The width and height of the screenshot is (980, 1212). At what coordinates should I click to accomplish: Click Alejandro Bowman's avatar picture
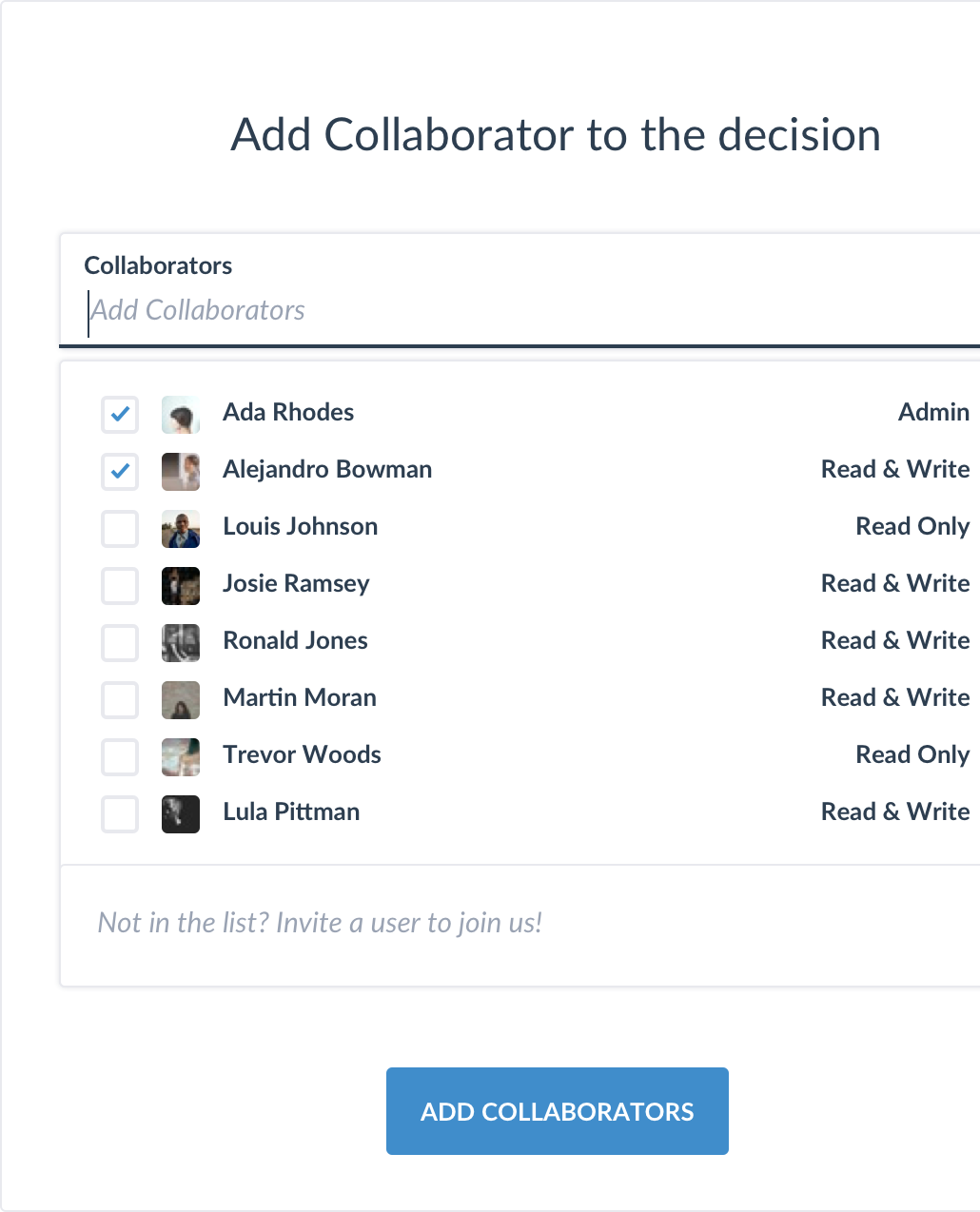[x=181, y=471]
